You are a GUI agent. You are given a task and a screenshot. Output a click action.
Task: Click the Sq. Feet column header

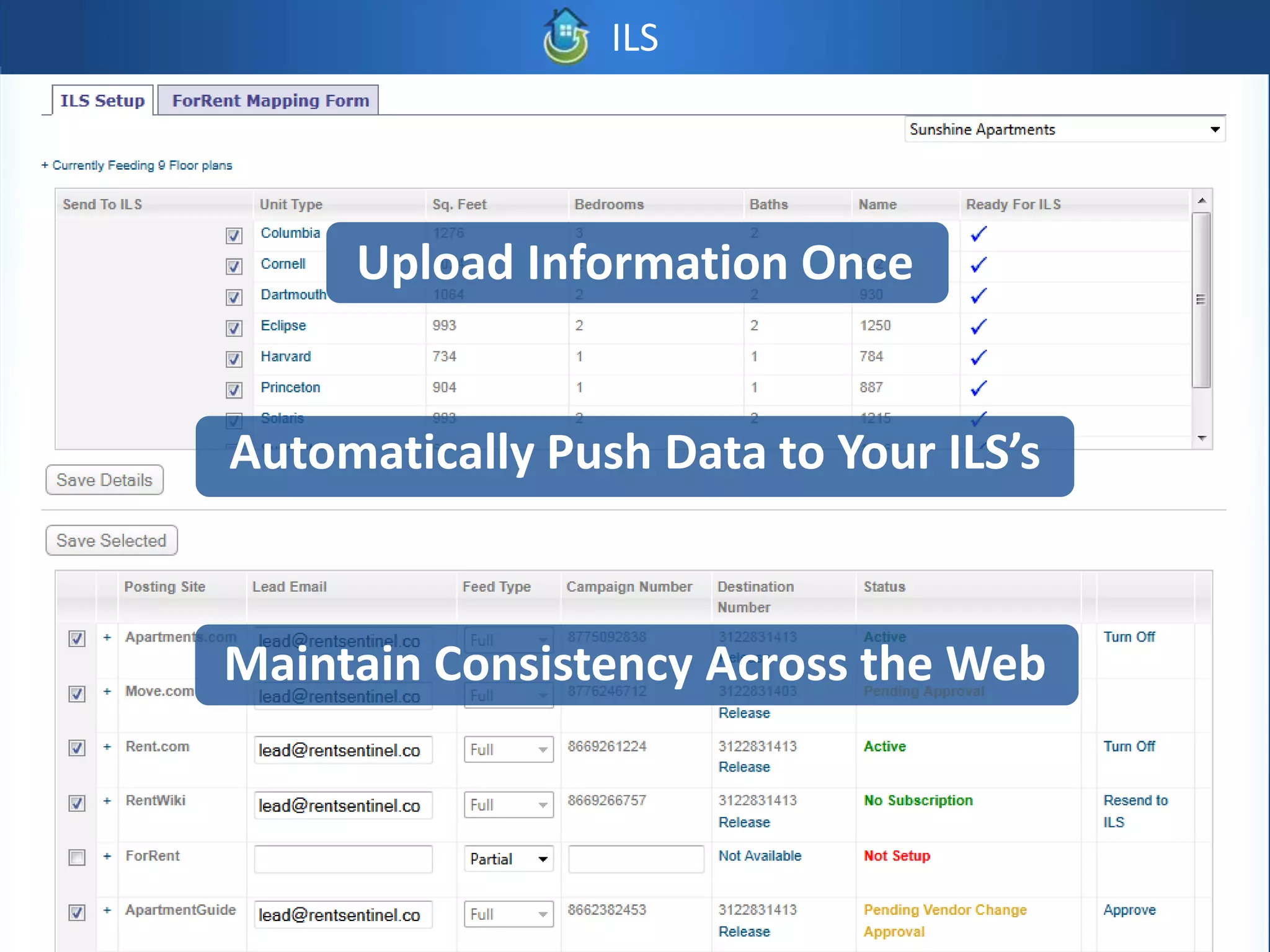(460, 205)
